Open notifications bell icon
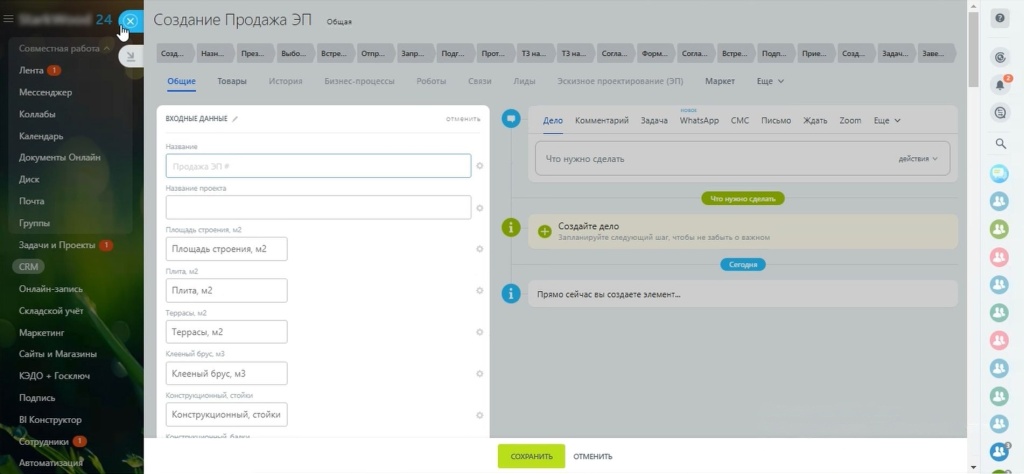 (x=999, y=85)
